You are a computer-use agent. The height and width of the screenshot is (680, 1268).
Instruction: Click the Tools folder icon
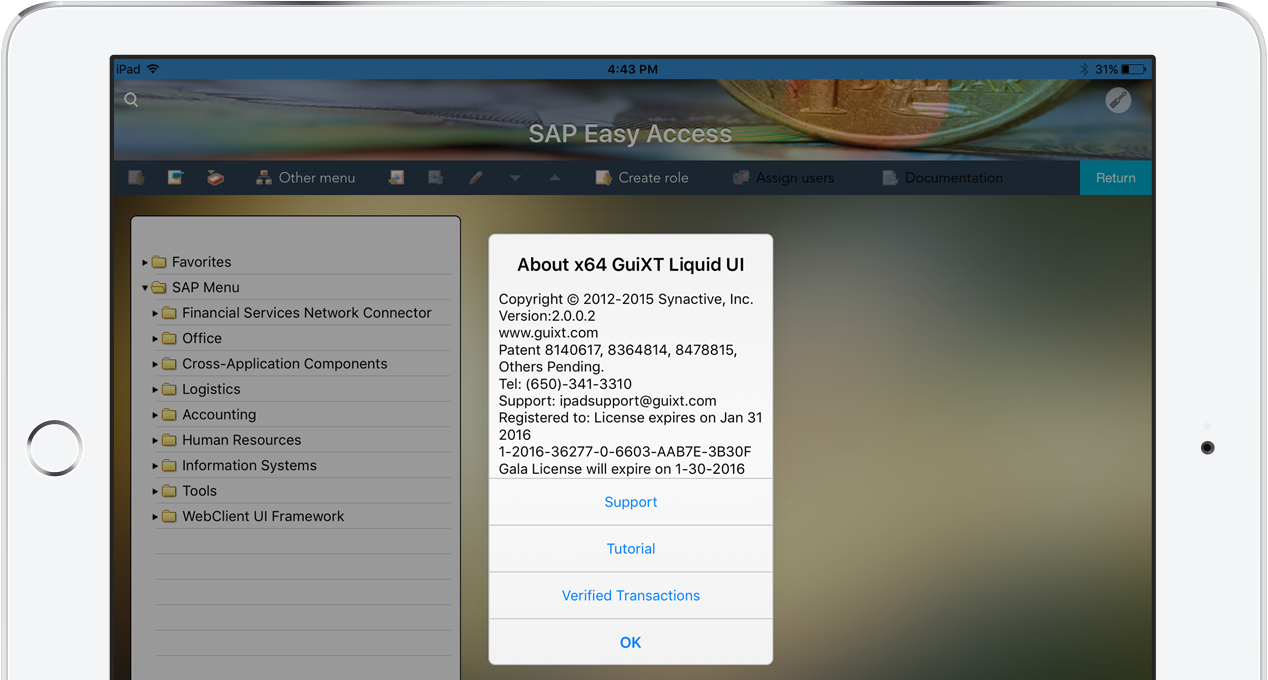169,491
